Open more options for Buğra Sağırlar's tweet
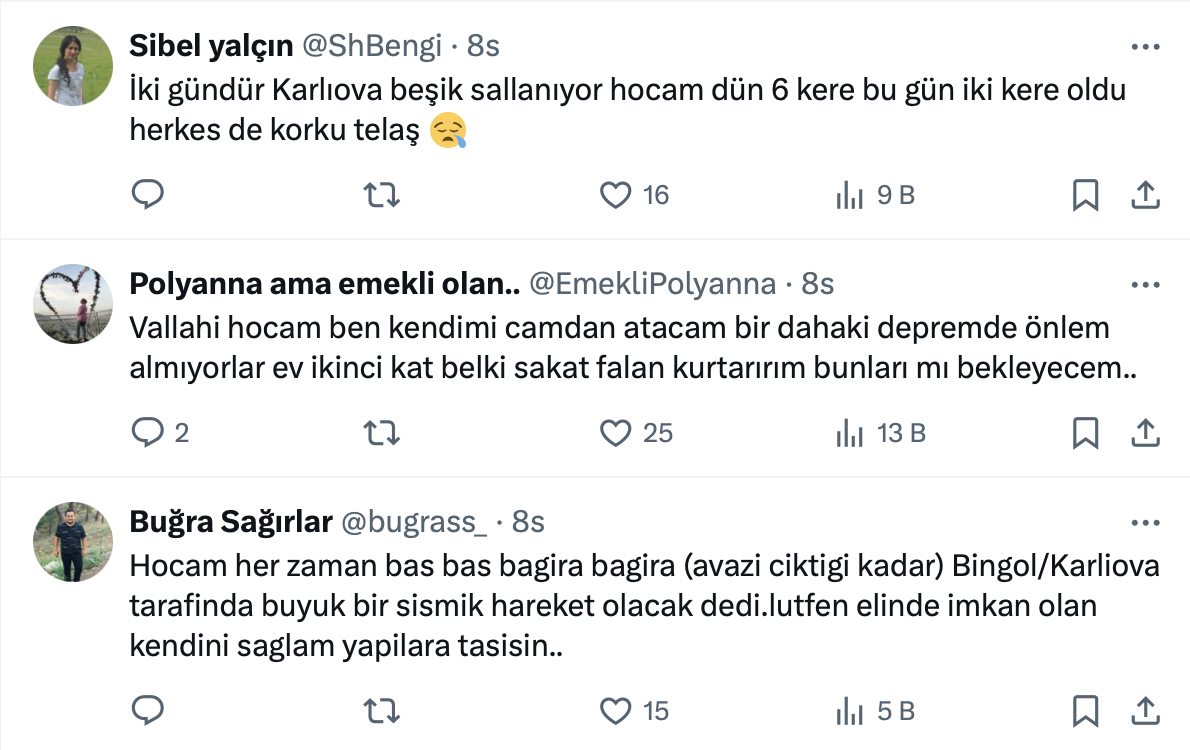 (x=1144, y=523)
